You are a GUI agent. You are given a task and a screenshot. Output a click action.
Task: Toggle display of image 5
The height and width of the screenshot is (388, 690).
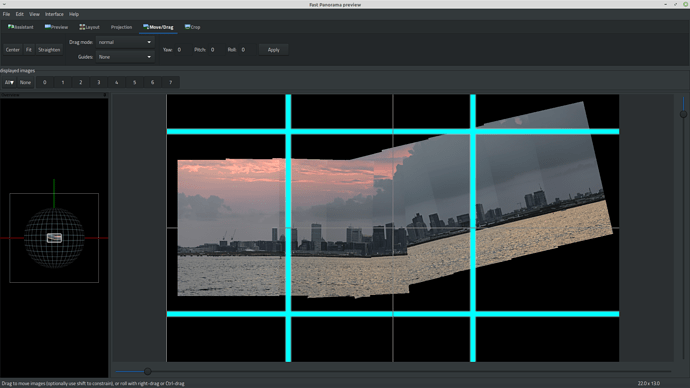(x=135, y=82)
